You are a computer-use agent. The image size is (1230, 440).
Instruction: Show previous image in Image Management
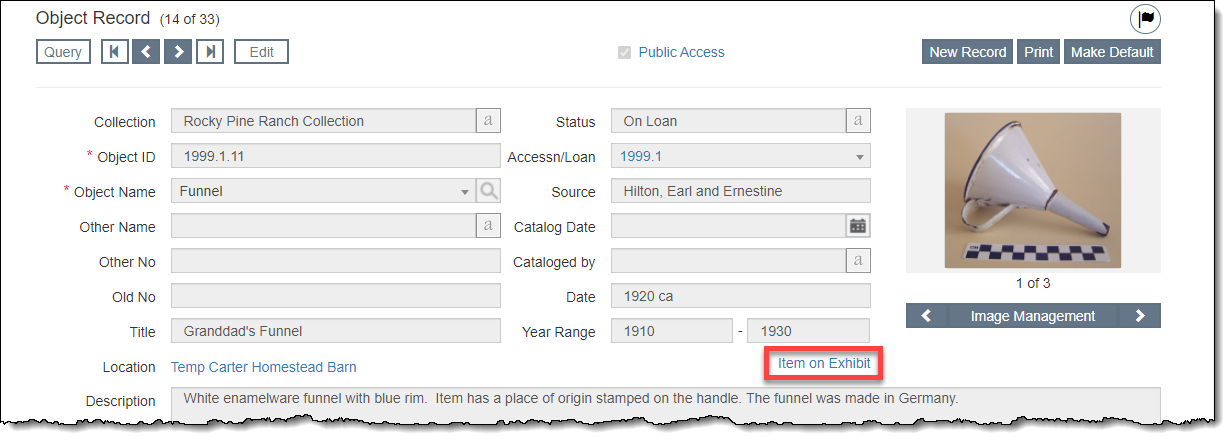[926, 316]
